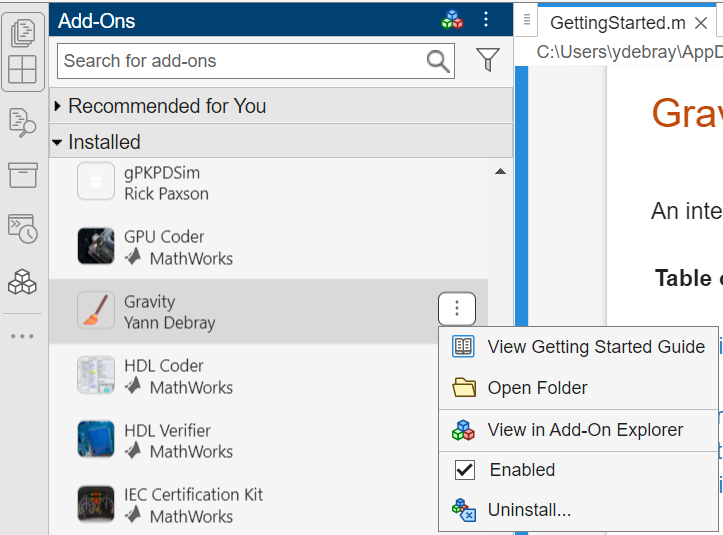Screen dimensions: 723x535
Task: Open the Add-Ons panel three-dot options menu
Action: 486,20
